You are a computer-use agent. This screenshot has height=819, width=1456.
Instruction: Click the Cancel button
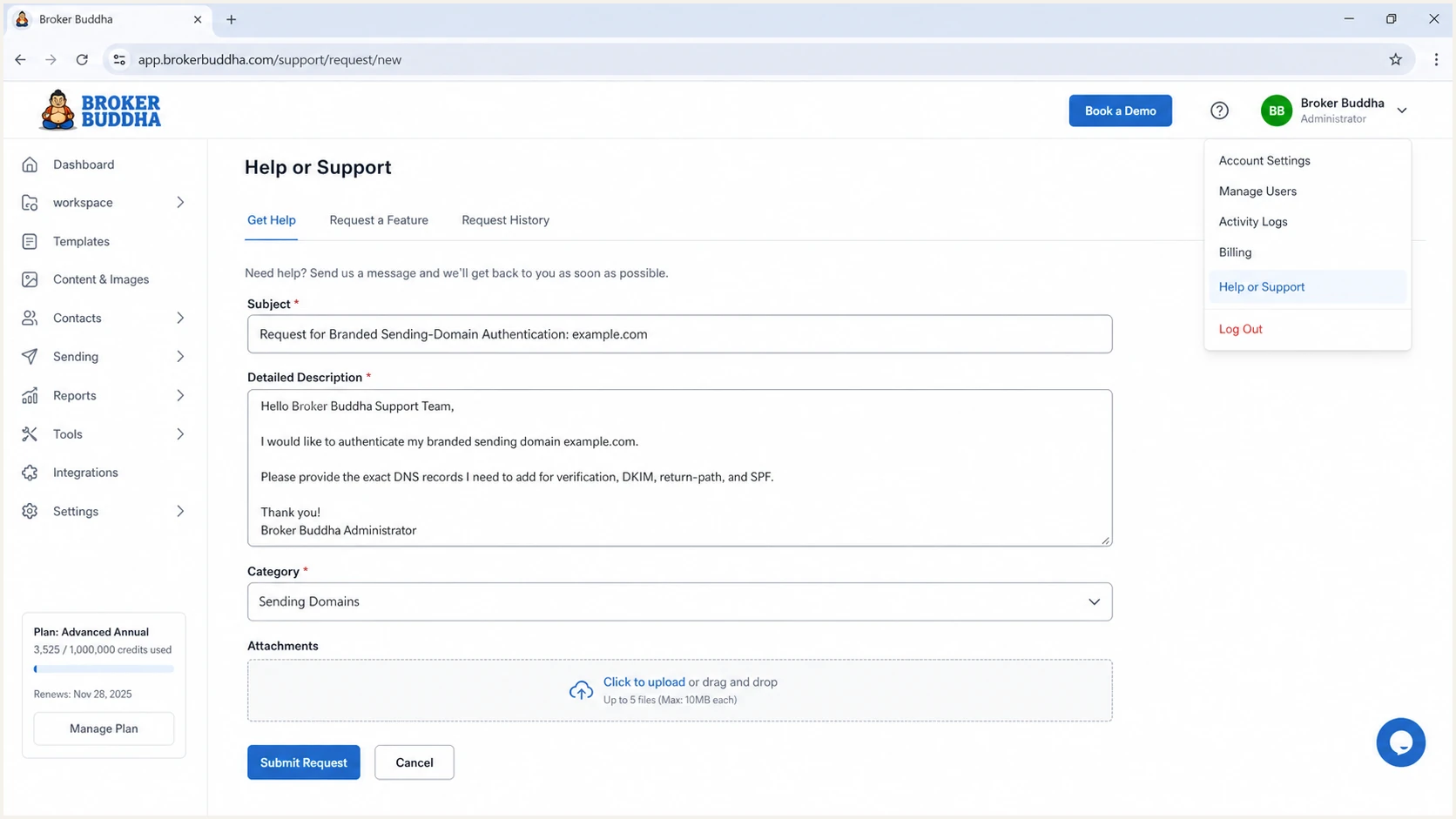[415, 762]
